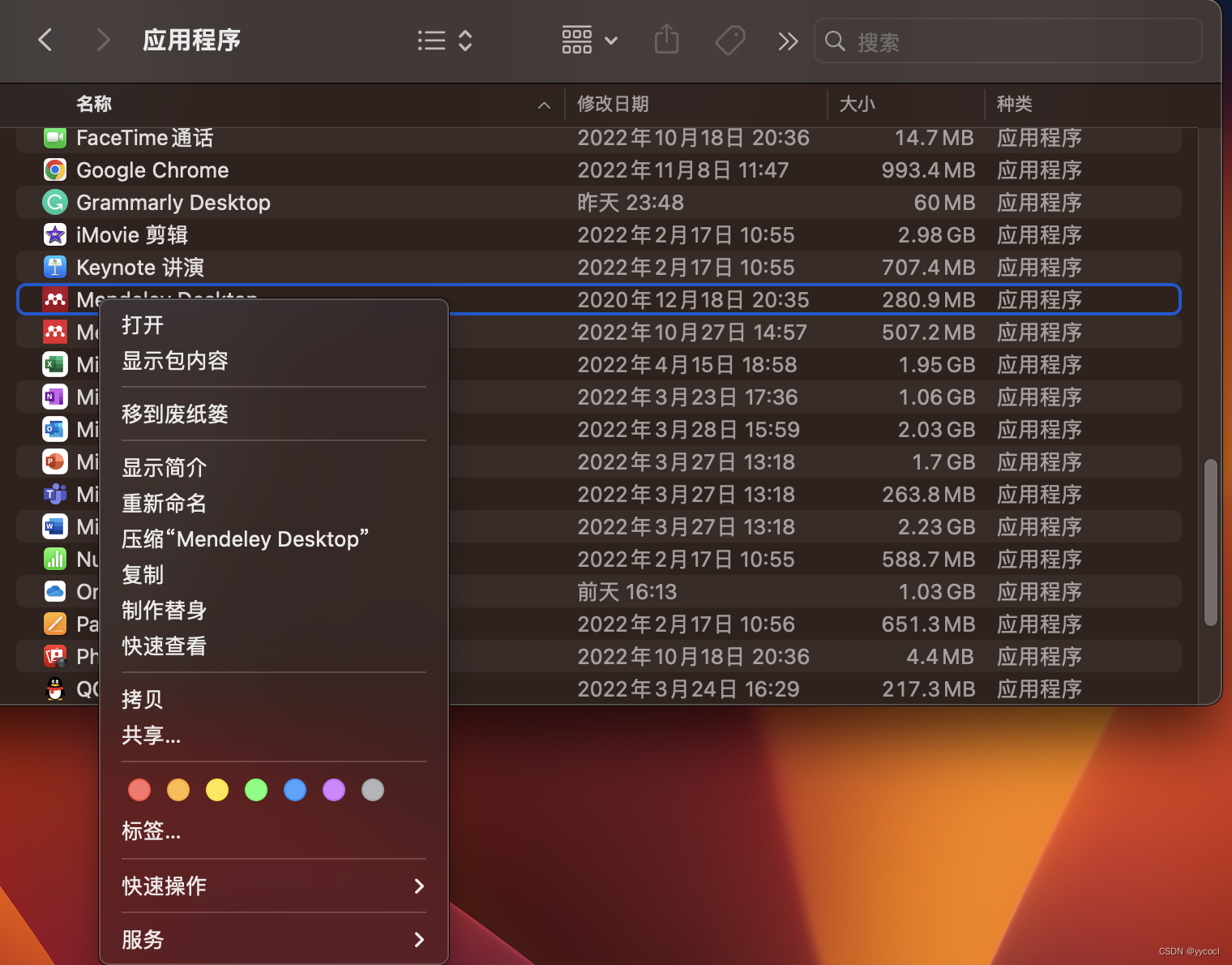Select the Photo Booth icon

pos(55,657)
